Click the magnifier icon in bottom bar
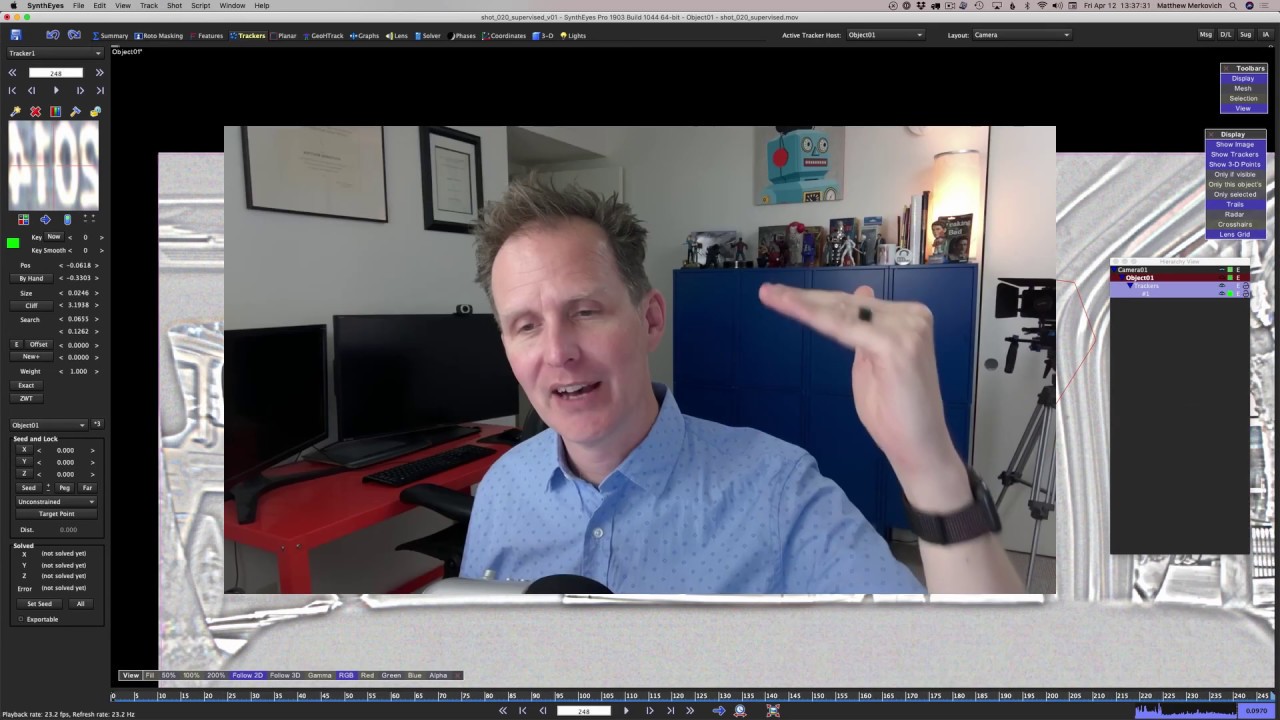Viewport: 1280px width, 720px height. [740, 711]
